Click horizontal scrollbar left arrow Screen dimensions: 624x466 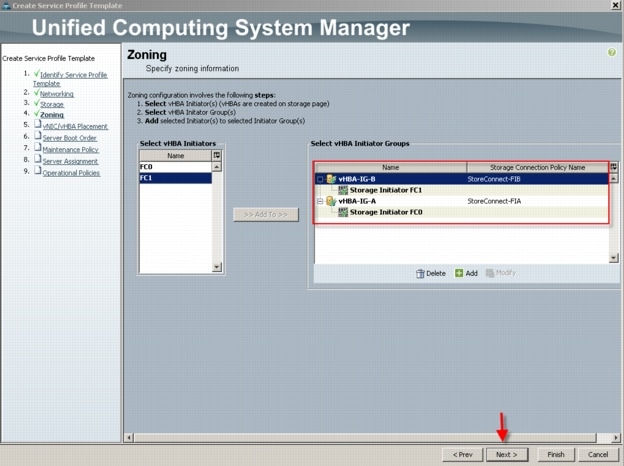point(129,438)
